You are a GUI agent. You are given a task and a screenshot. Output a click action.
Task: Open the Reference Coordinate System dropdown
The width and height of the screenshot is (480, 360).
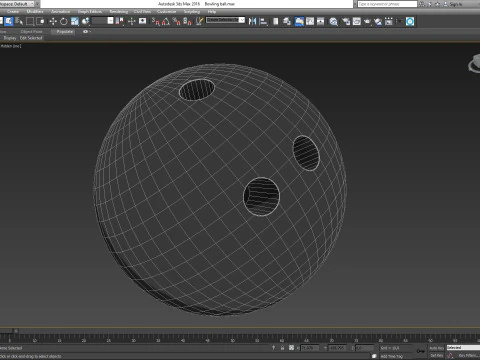coord(102,21)
